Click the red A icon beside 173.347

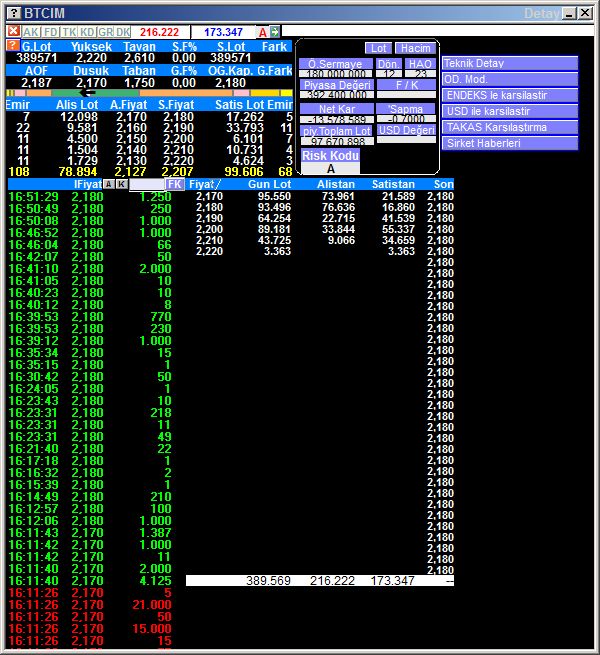point(262,32)
